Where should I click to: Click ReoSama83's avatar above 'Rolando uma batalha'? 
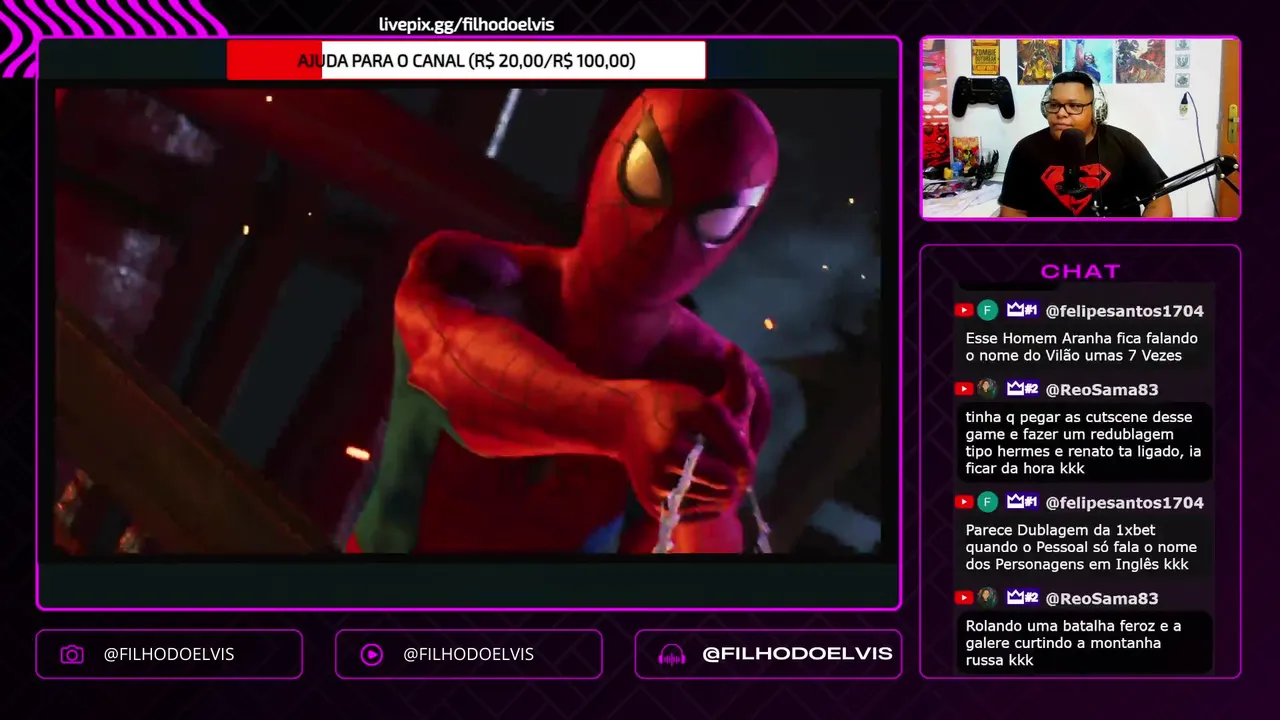click(988, 598)
